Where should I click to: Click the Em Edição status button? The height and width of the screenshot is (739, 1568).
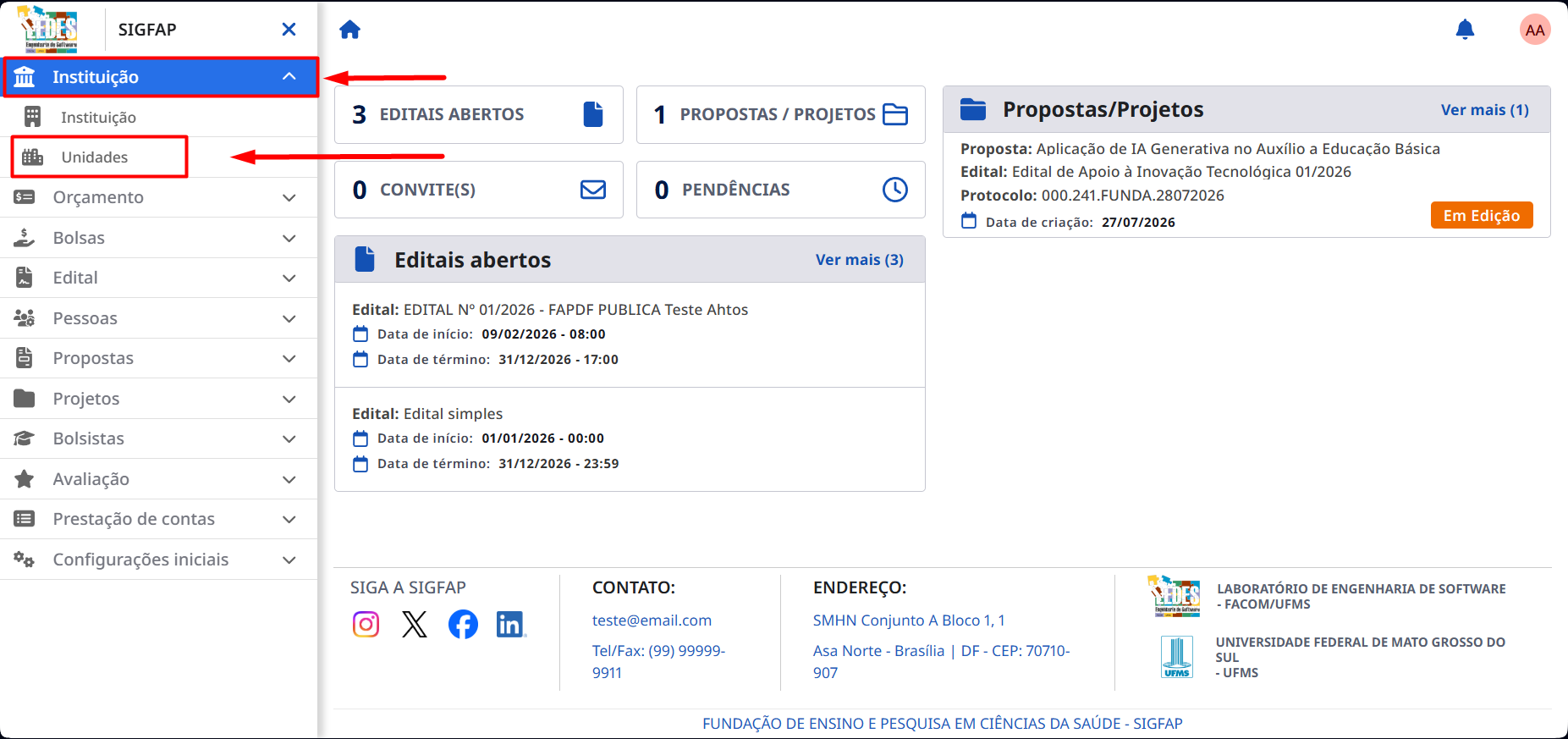tap(1482, 215)
